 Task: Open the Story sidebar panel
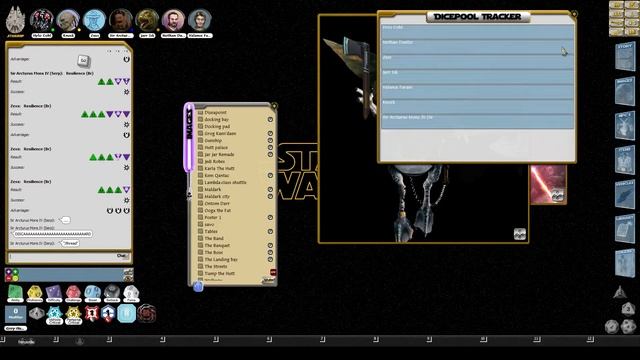coord(625,56)
